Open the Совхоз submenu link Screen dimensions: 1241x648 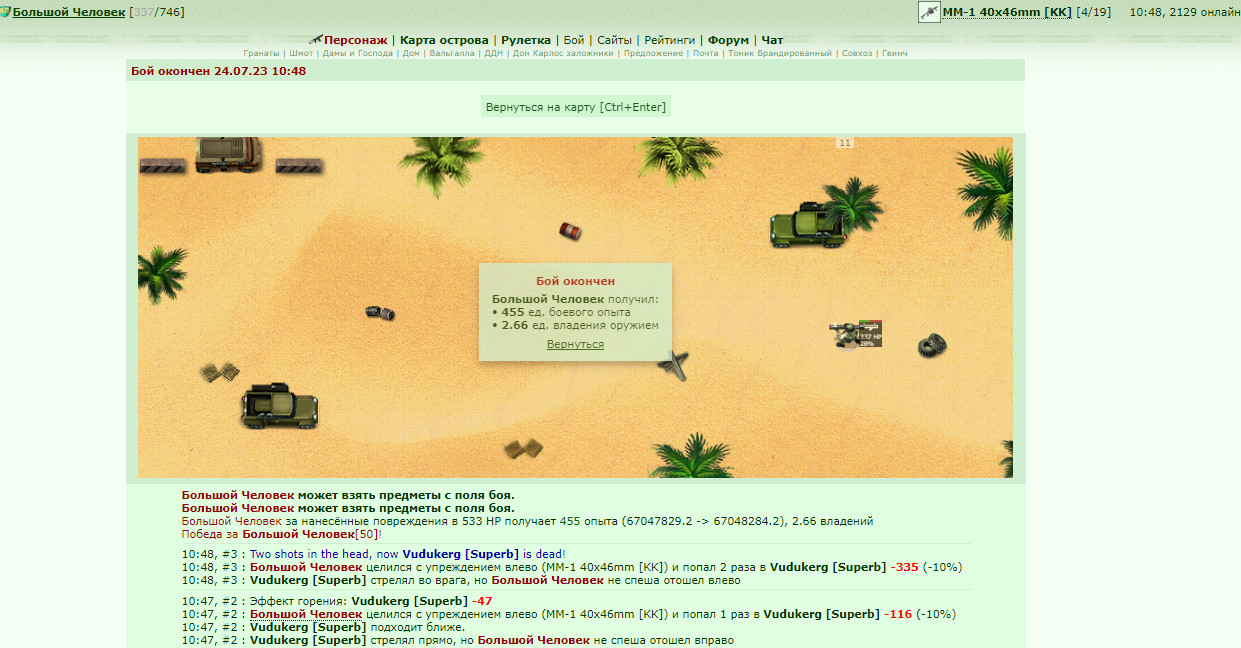pyautogui.click(x=857, y=53)
